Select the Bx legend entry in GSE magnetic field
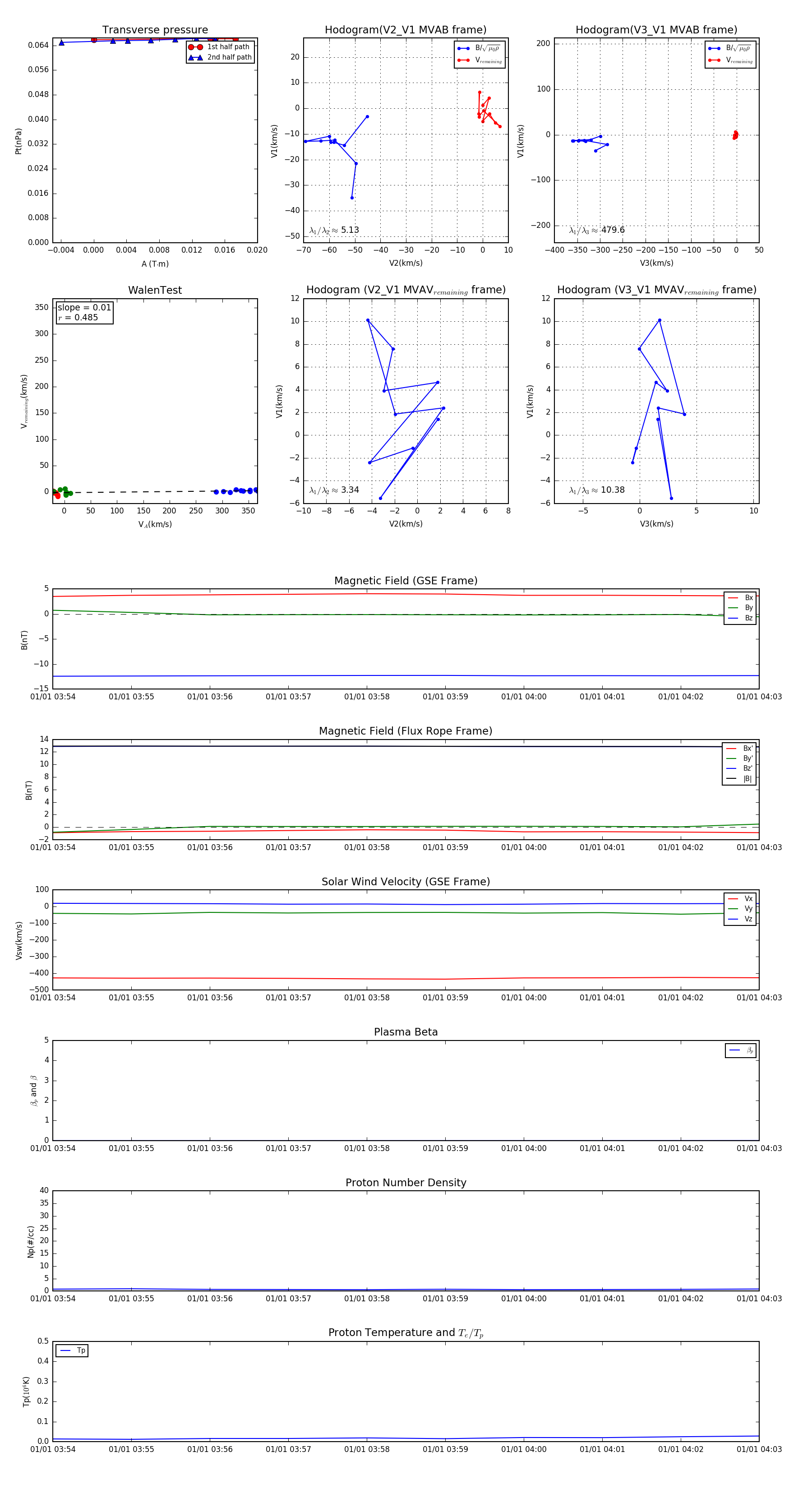The width and height of the screenshot is (812, 1489). point(740,598)
